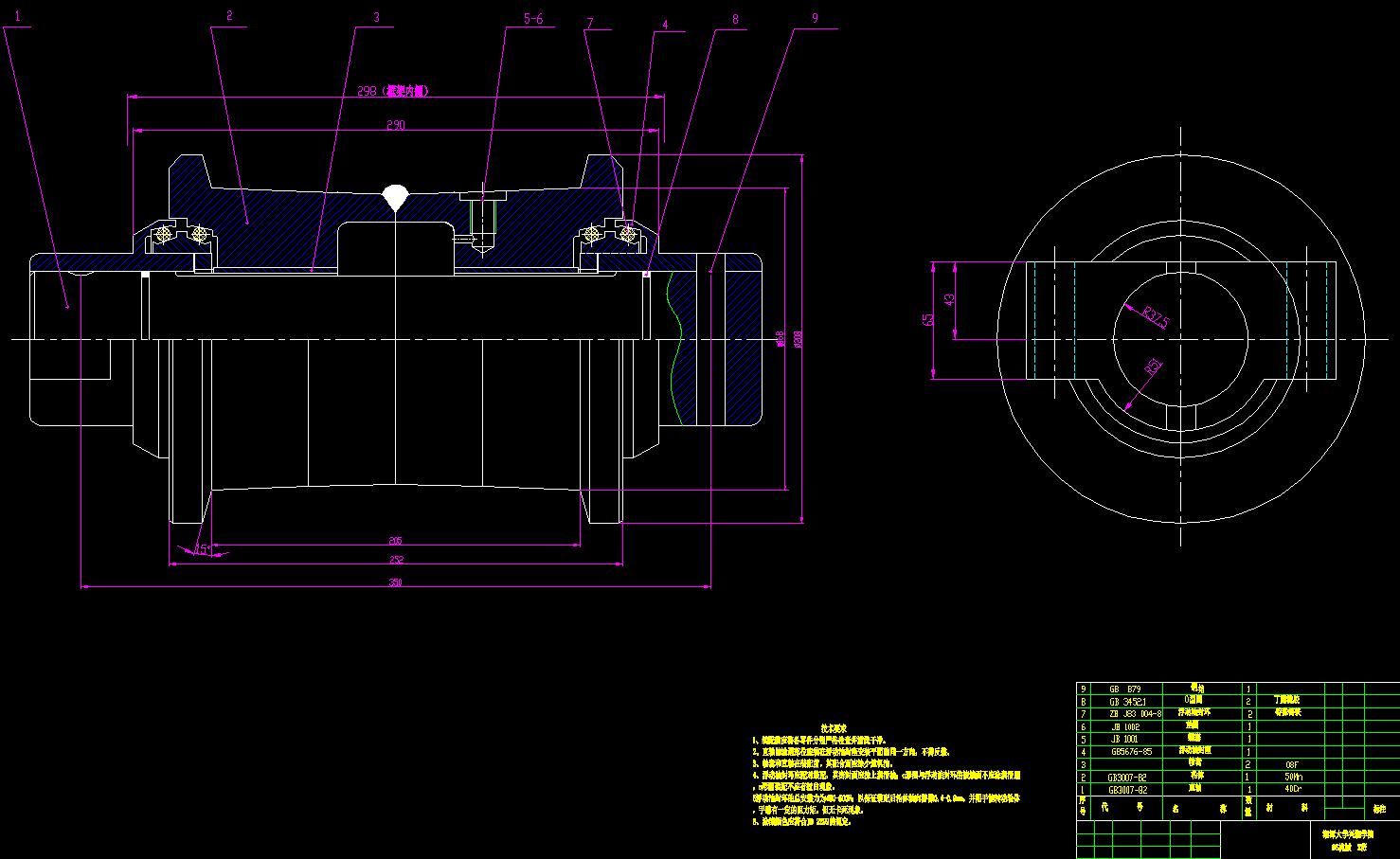
Task: Click the ball bearing symbol, far-left seal
Action: click(164, 233)
